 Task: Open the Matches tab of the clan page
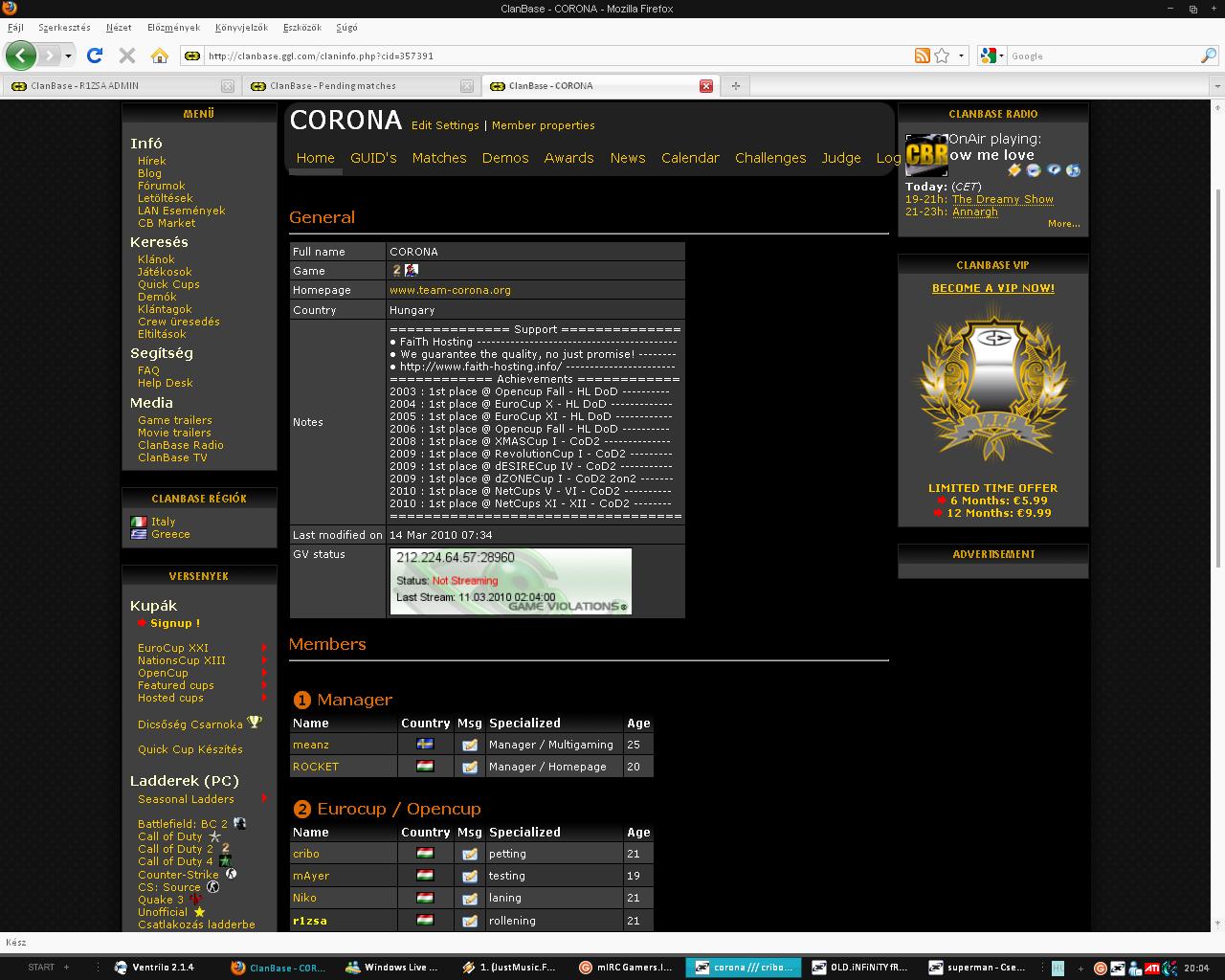click(439, 158)
